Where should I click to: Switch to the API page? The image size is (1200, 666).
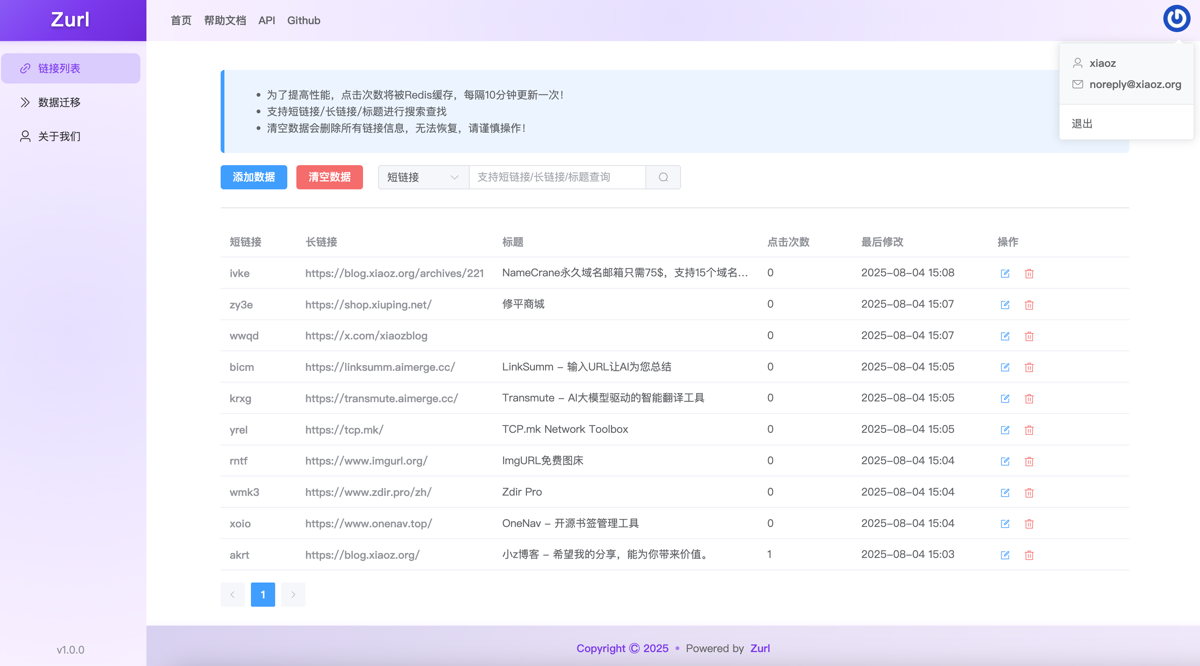pyautogui.click(x=266, y=20)
